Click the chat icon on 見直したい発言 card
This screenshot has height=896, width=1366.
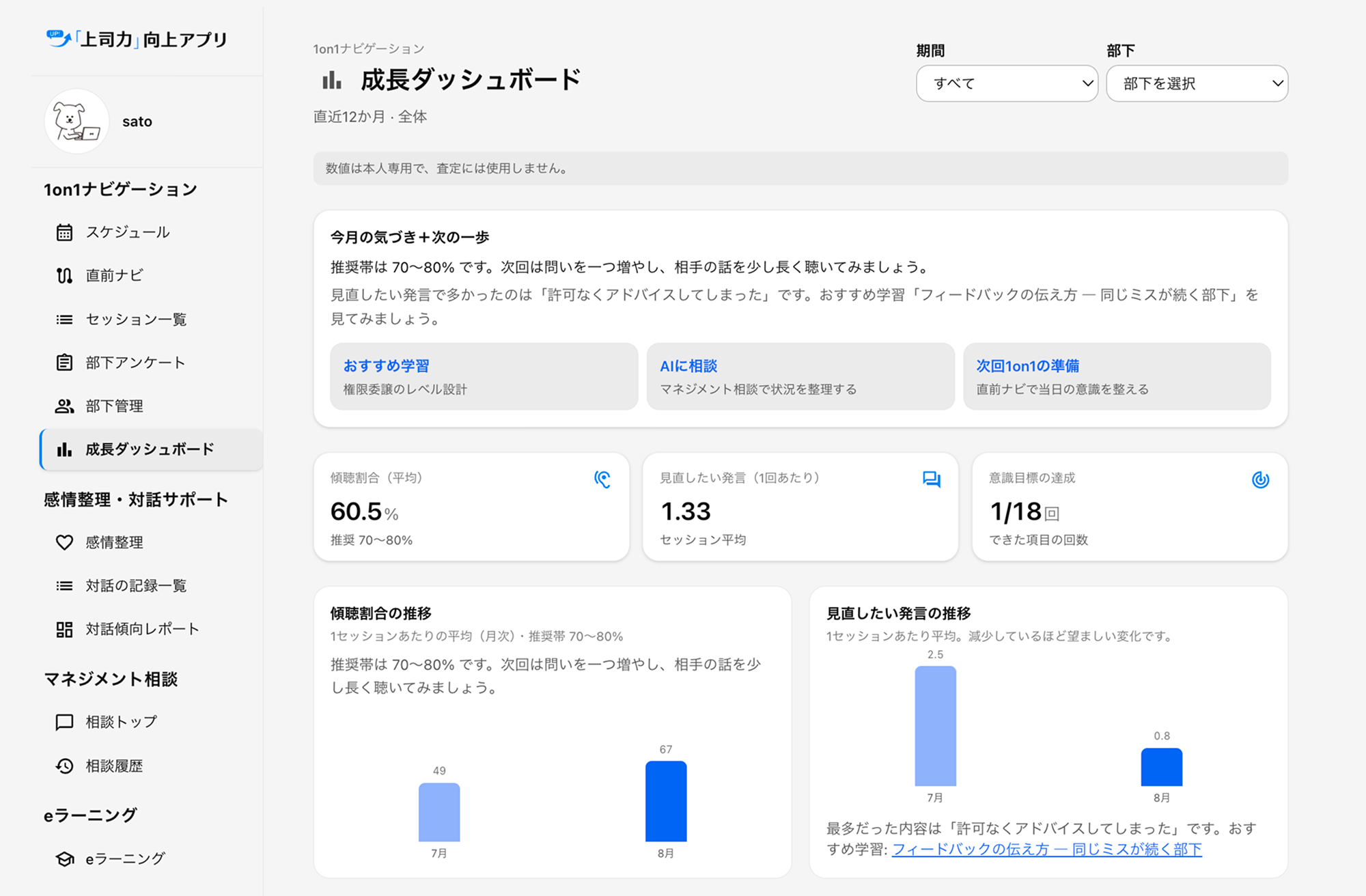click(x=932, y=479)
